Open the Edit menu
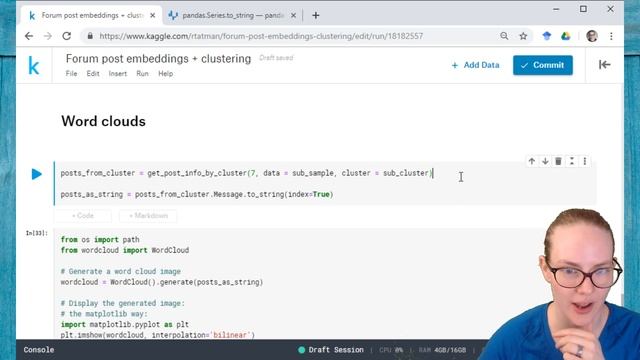The image size is (640, 360). pyautogui.click(x=93, y=73)
